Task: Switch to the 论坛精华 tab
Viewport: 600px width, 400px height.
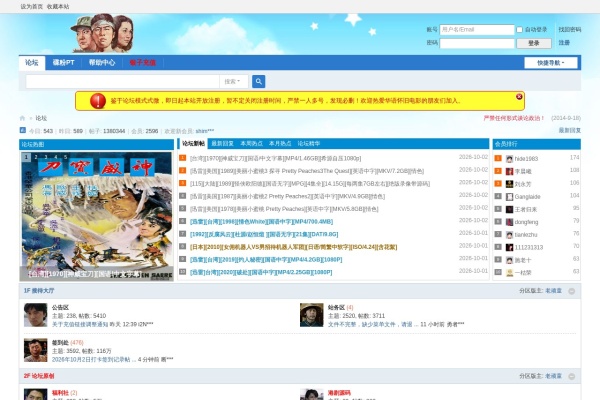Action: click(x=309, y=144)
